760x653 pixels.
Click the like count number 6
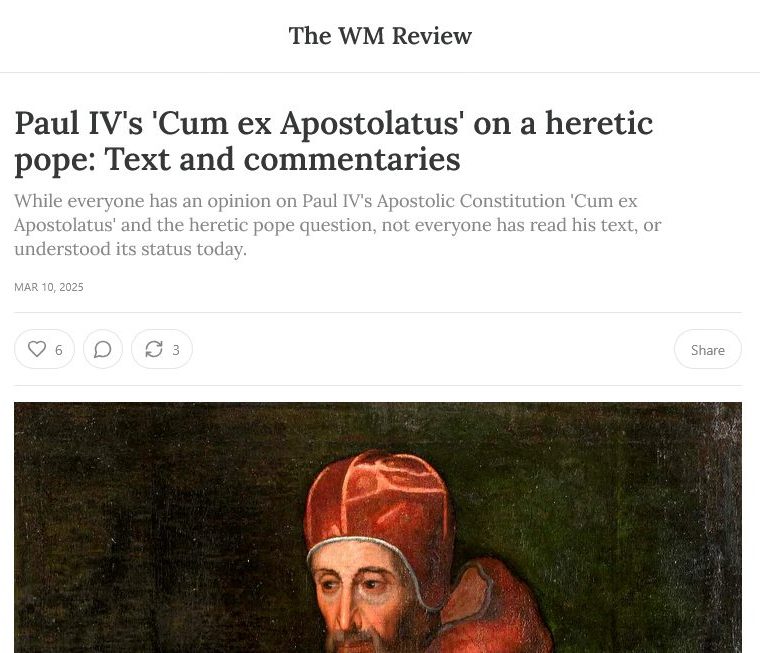pyautogui.click(x=59, y=350)
